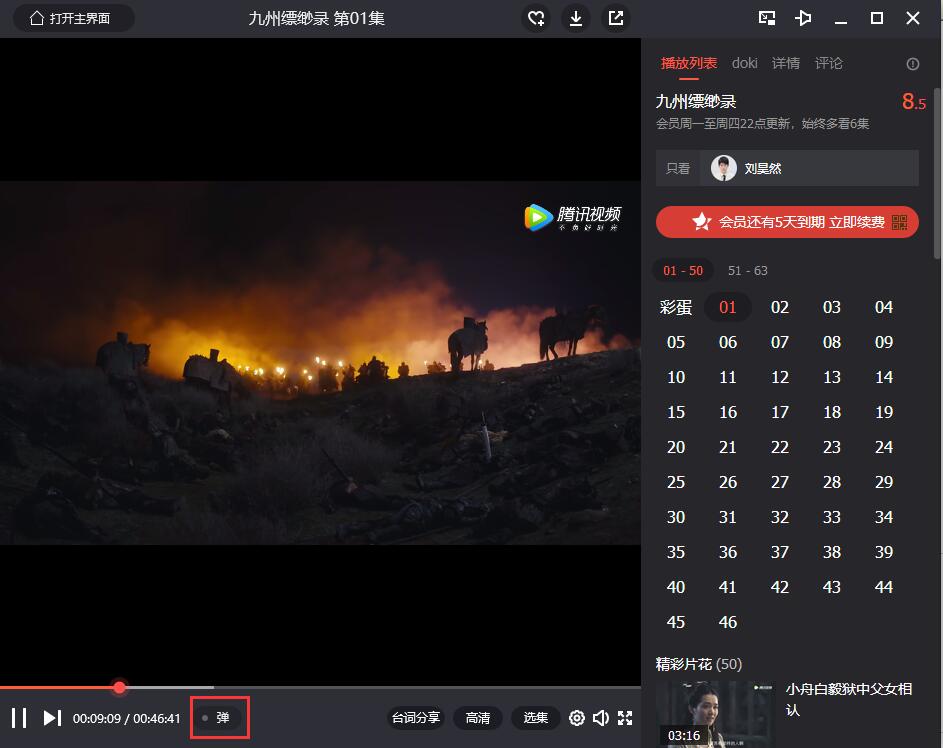Select episode 05 from the episode list
This screenshot has height=748, width=943.
point(676,342)
